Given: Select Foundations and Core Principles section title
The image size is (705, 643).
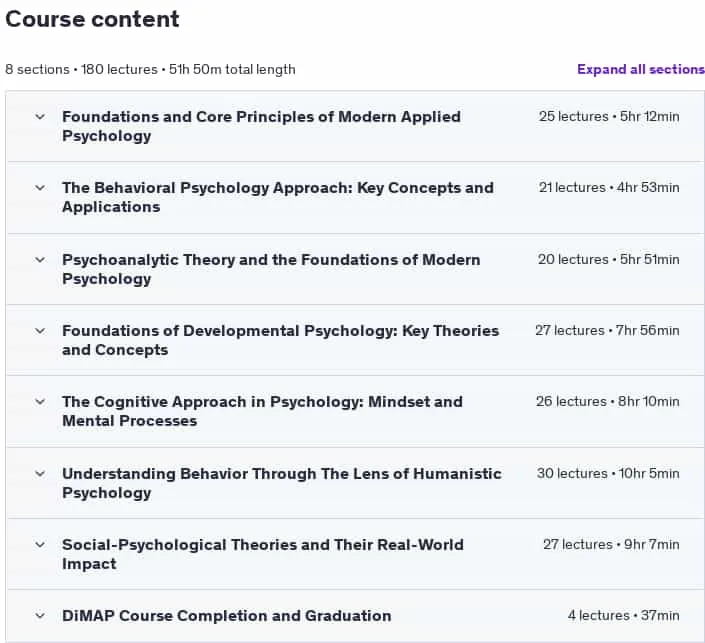Looking at the screenshot, I should click(x=261, y=126).
